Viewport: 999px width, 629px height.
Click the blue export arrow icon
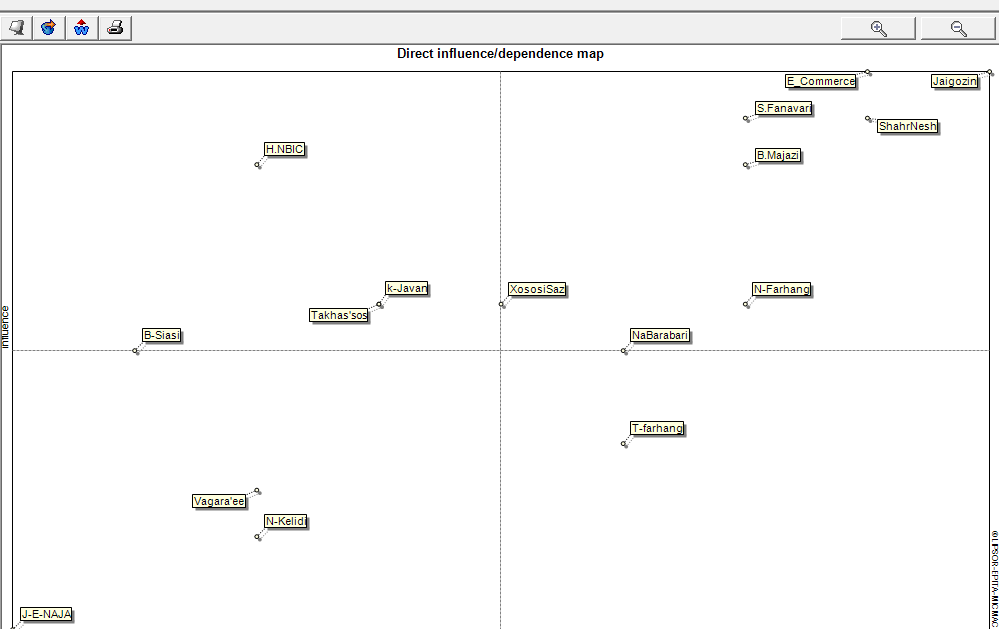(x=48, y=28)
